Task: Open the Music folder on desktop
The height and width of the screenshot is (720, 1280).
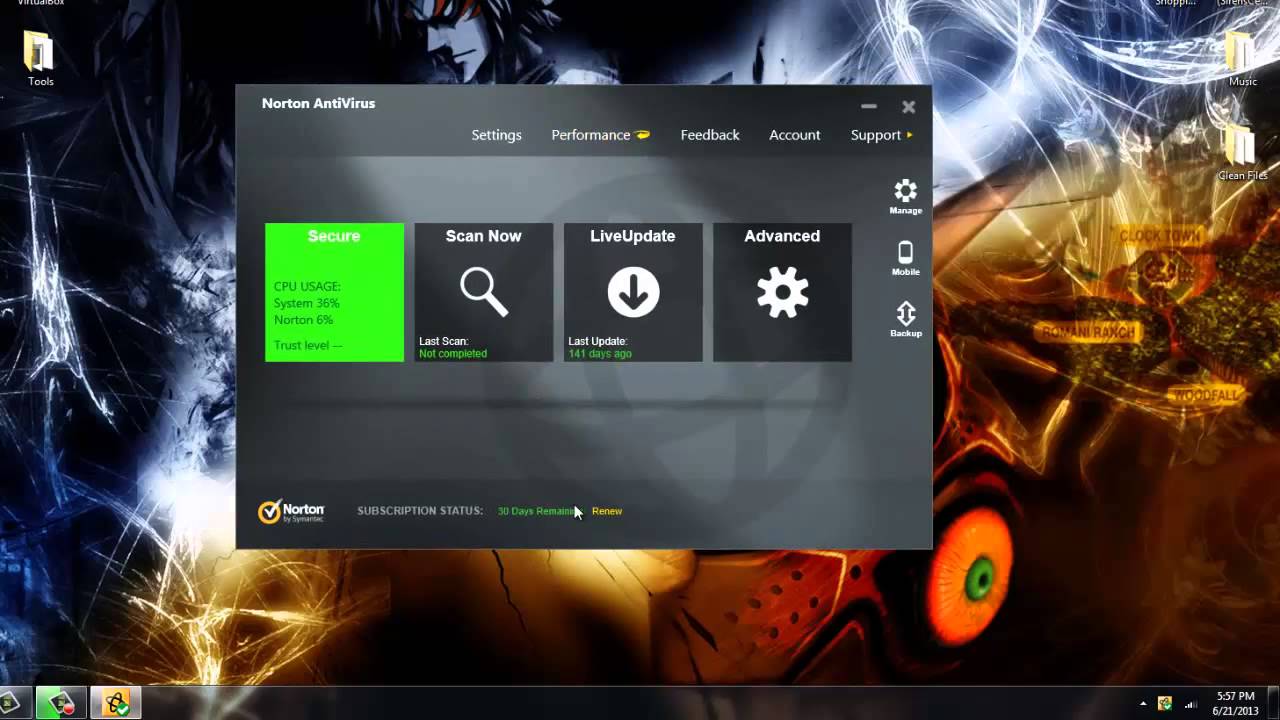Action: point(1243,58)
